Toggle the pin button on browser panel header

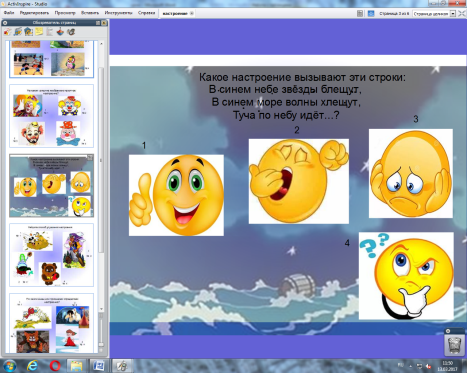pos(104,23)
